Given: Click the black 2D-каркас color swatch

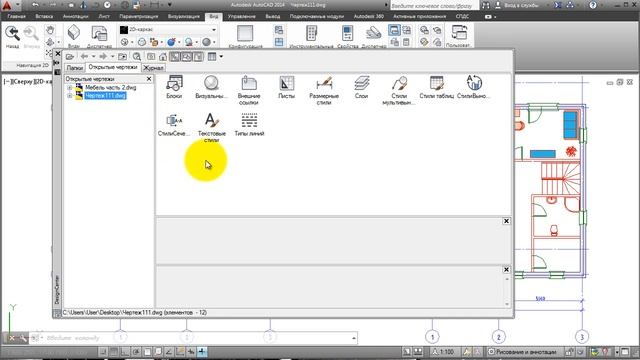Looking at the screenshot, I should coord(124,30).
